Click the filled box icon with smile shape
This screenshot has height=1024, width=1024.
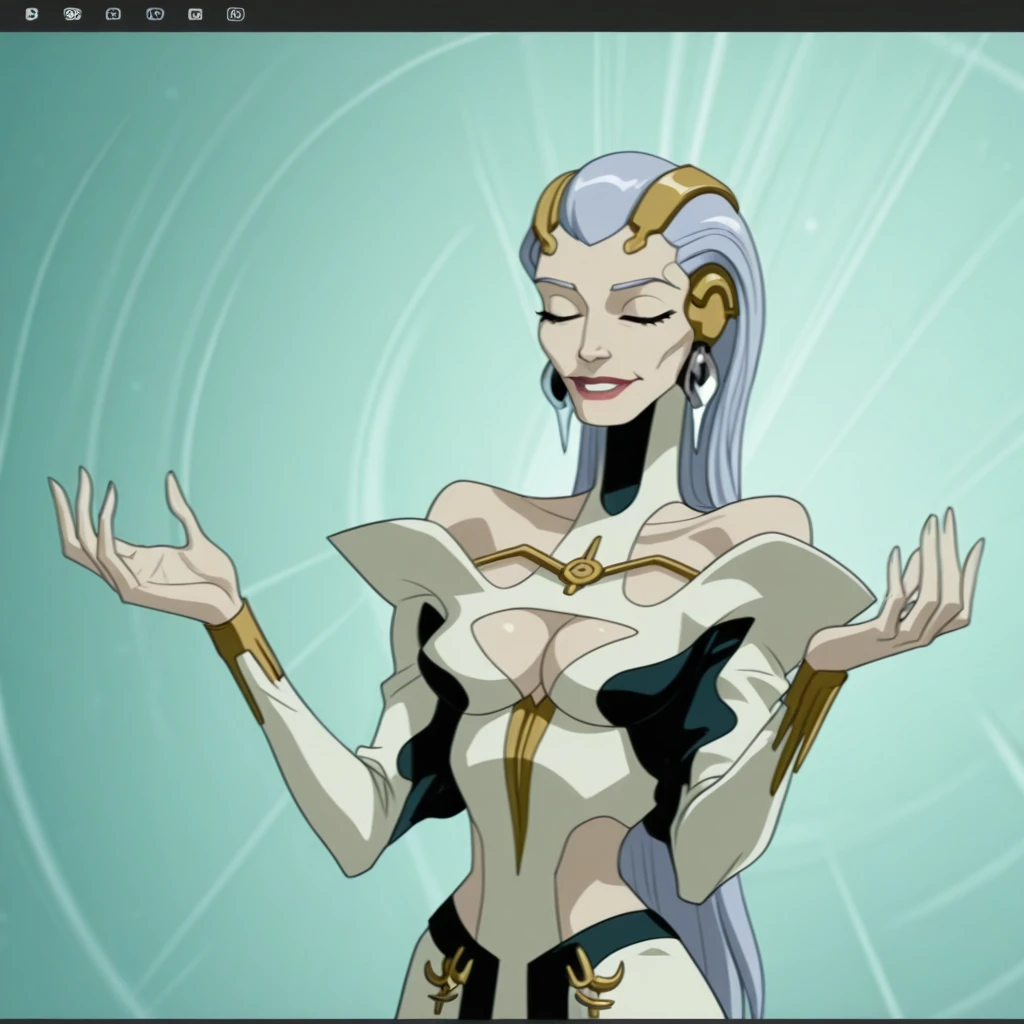(x=195, y=14)
